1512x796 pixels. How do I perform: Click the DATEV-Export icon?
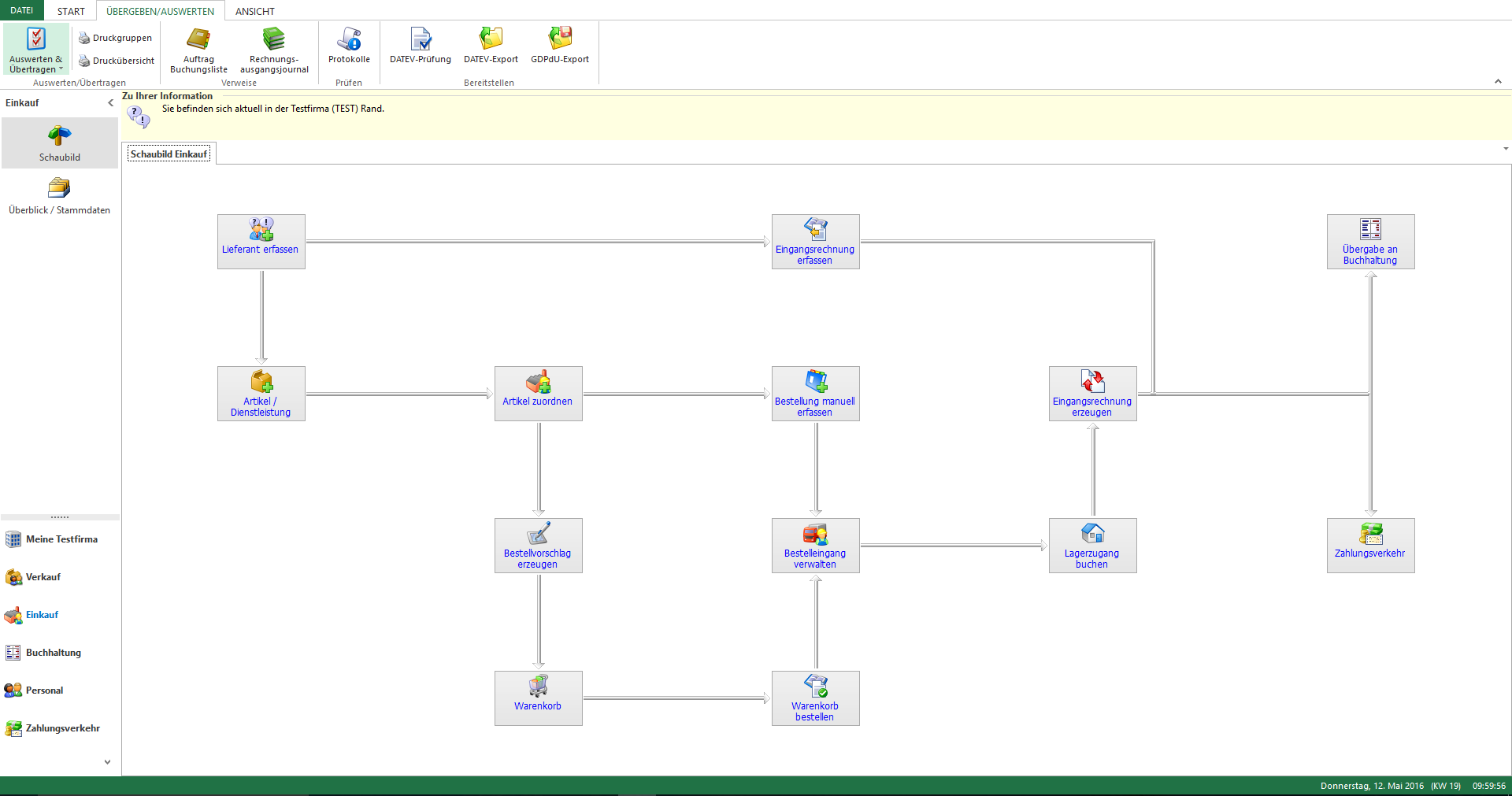coord(491,46)
